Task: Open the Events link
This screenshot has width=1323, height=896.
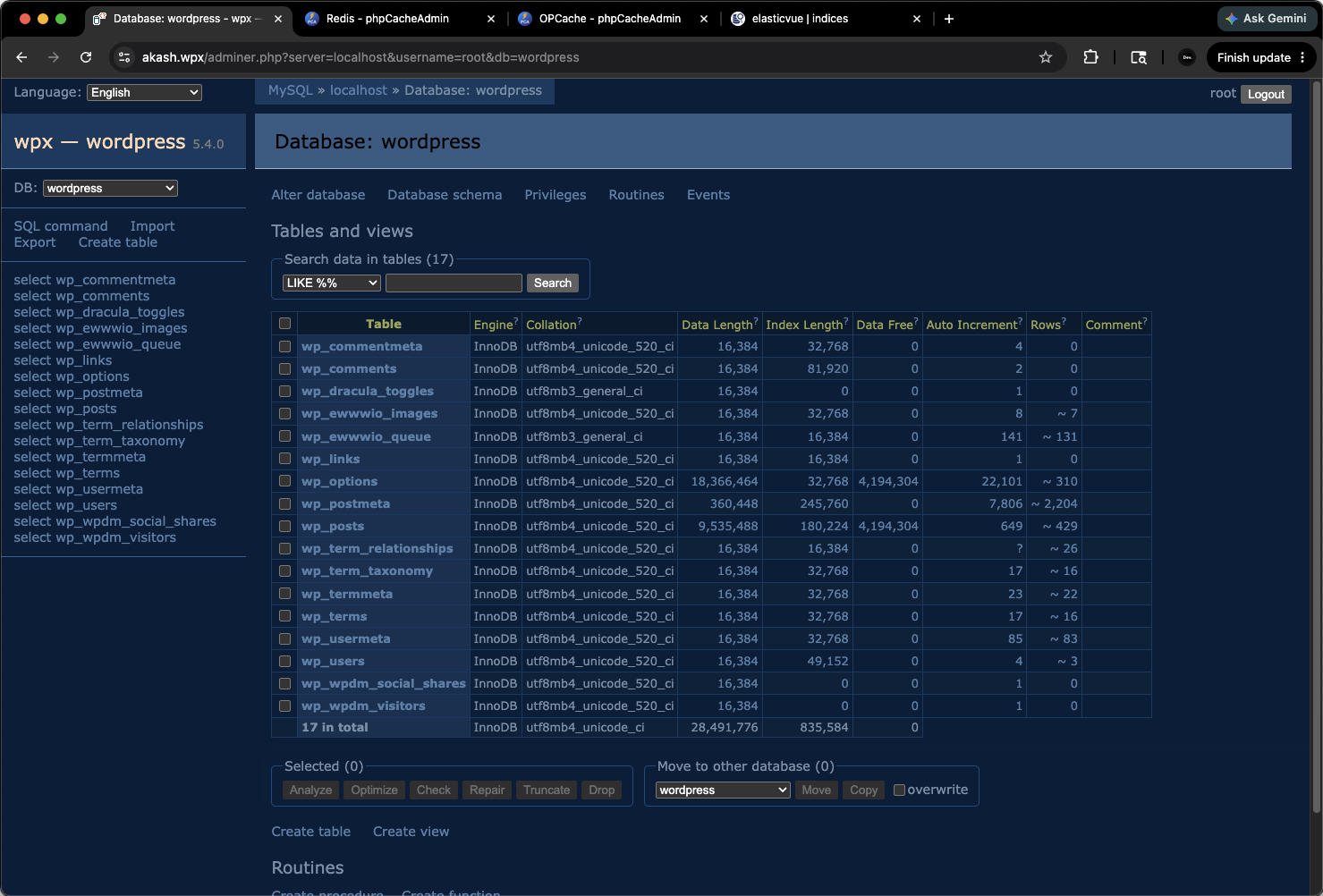Action: 708,195
